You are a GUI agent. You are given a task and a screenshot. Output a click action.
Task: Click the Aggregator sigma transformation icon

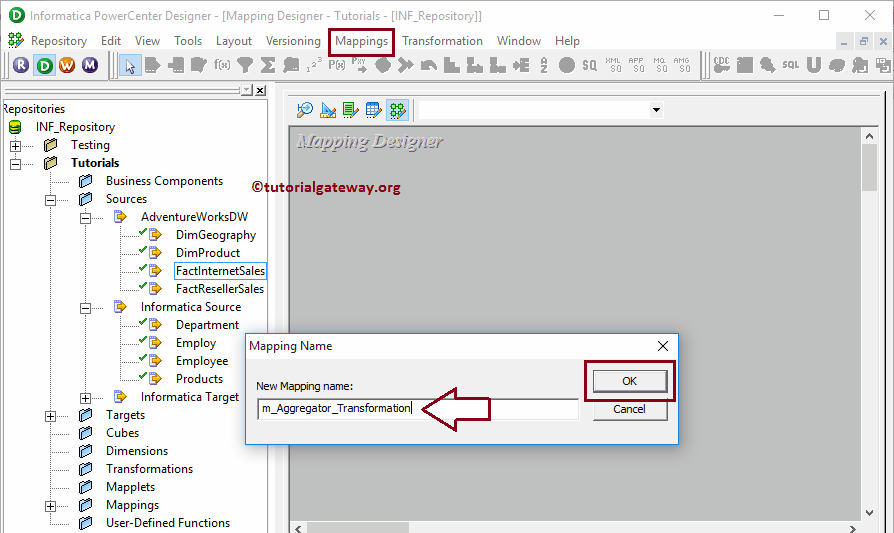(267, 65)
